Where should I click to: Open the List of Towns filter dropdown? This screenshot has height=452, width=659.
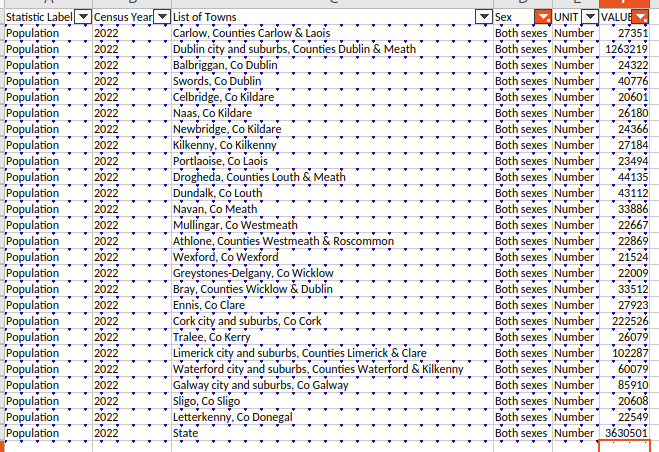pyautogui.click(x=484, y=17)
